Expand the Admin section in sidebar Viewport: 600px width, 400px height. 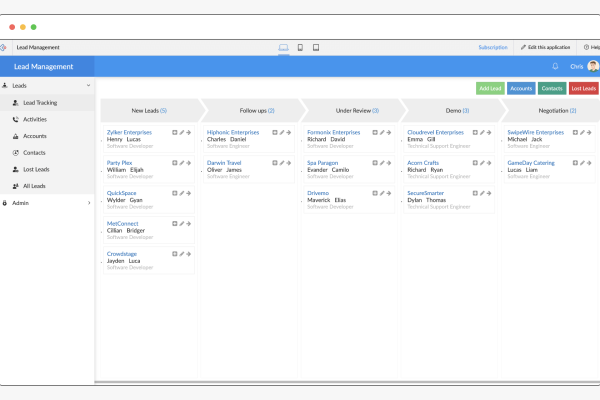tap(88, 202)
